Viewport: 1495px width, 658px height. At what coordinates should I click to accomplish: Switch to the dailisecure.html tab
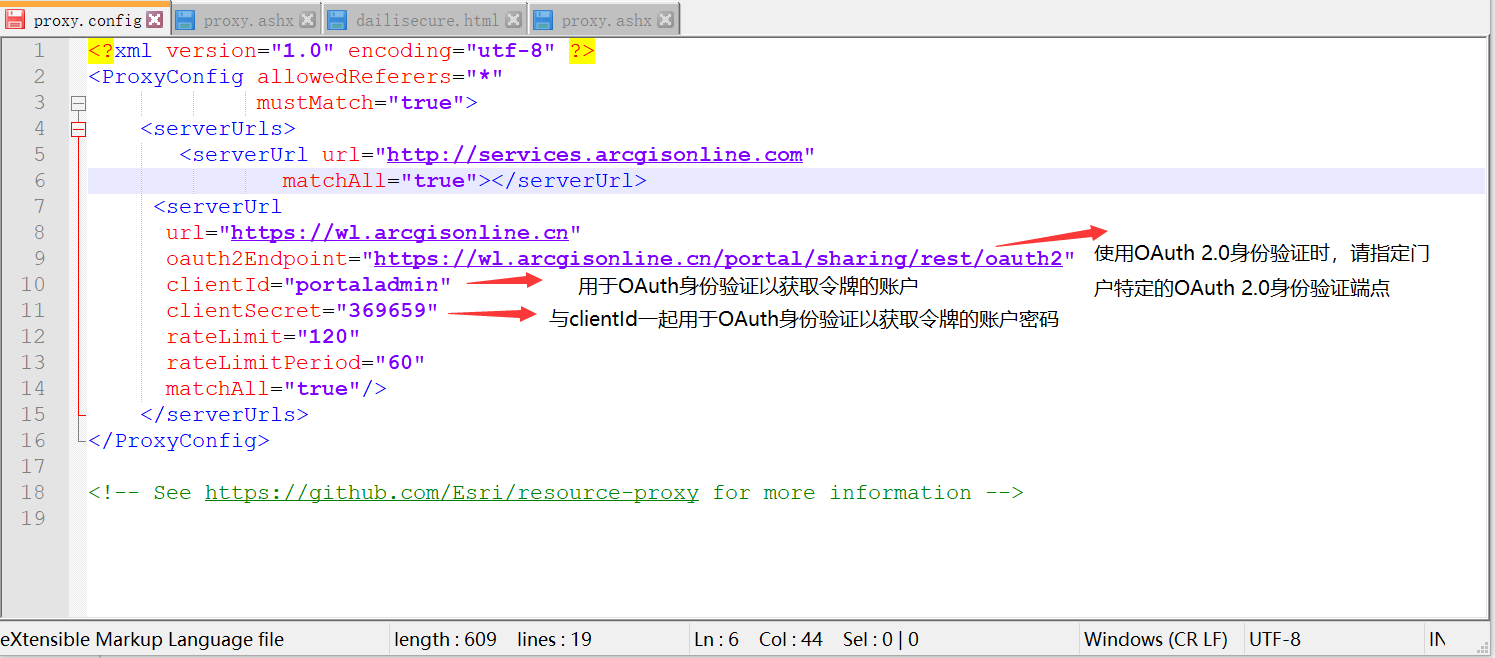tap(426, 19)
